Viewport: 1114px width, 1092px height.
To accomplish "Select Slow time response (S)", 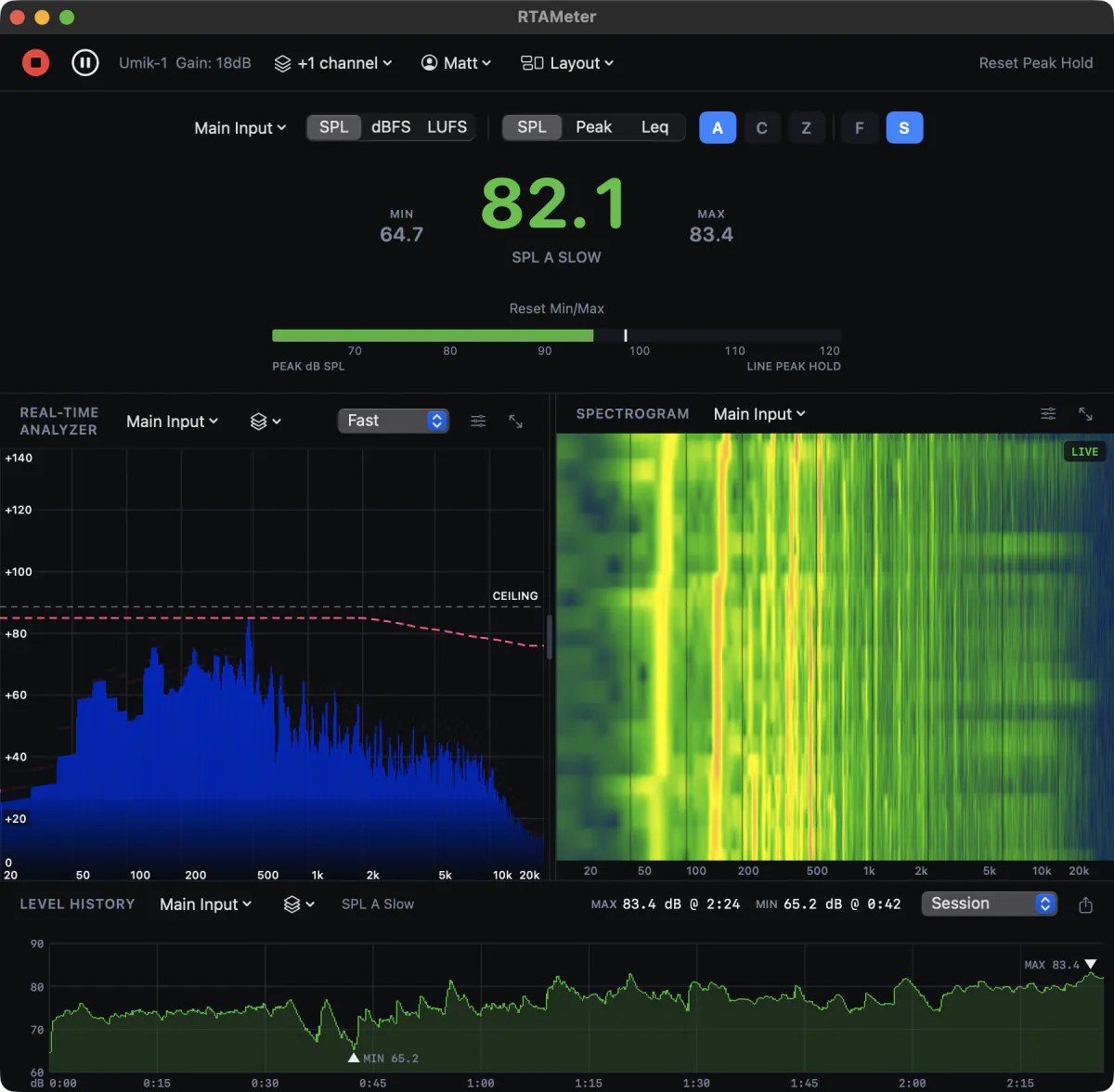I will click(904, 128).
